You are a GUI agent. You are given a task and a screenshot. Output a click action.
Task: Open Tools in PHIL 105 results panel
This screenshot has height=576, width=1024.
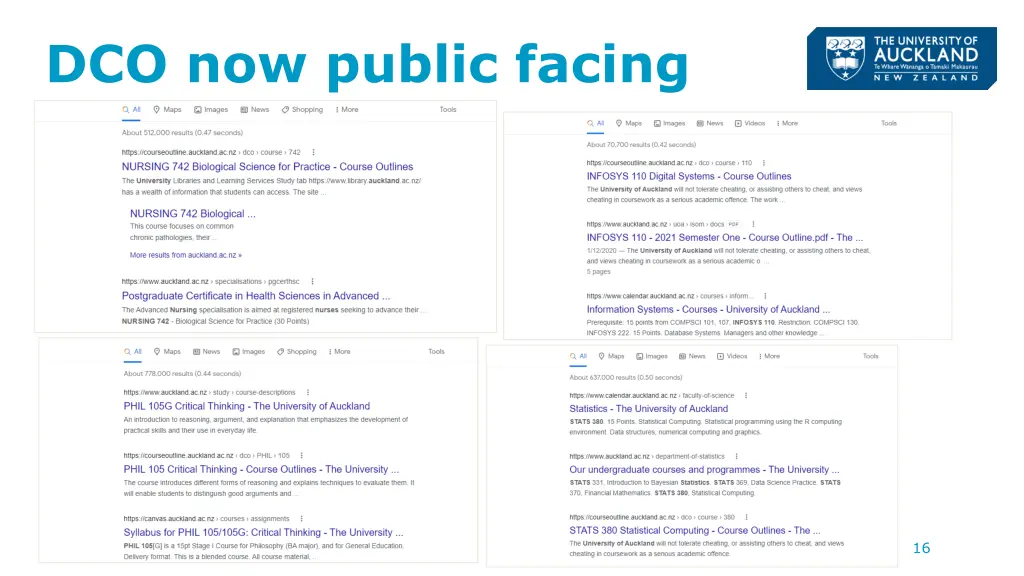pyautogui.click(x=436, y=351)
